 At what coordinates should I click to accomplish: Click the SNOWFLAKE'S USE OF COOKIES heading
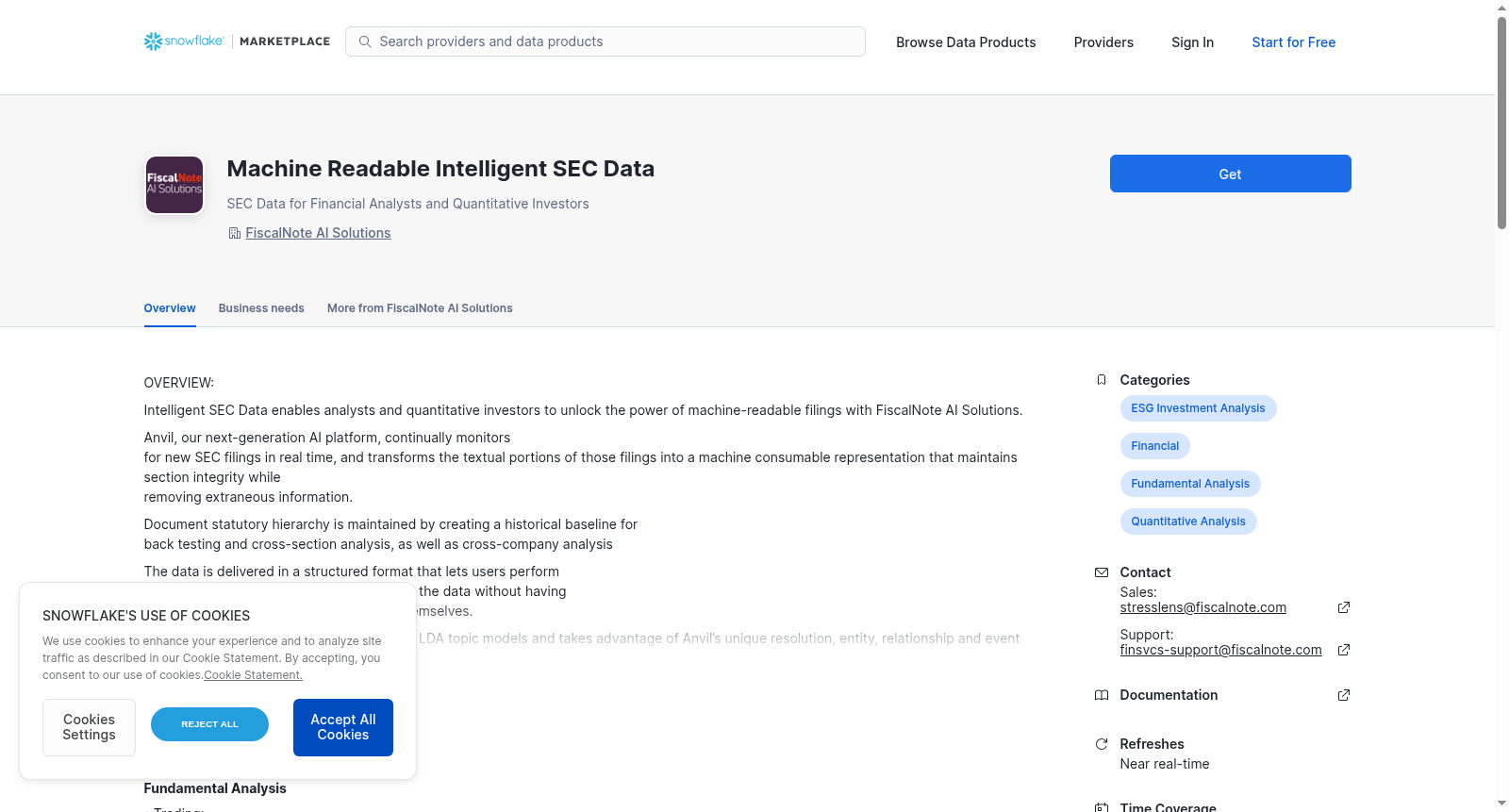(146, 616)
